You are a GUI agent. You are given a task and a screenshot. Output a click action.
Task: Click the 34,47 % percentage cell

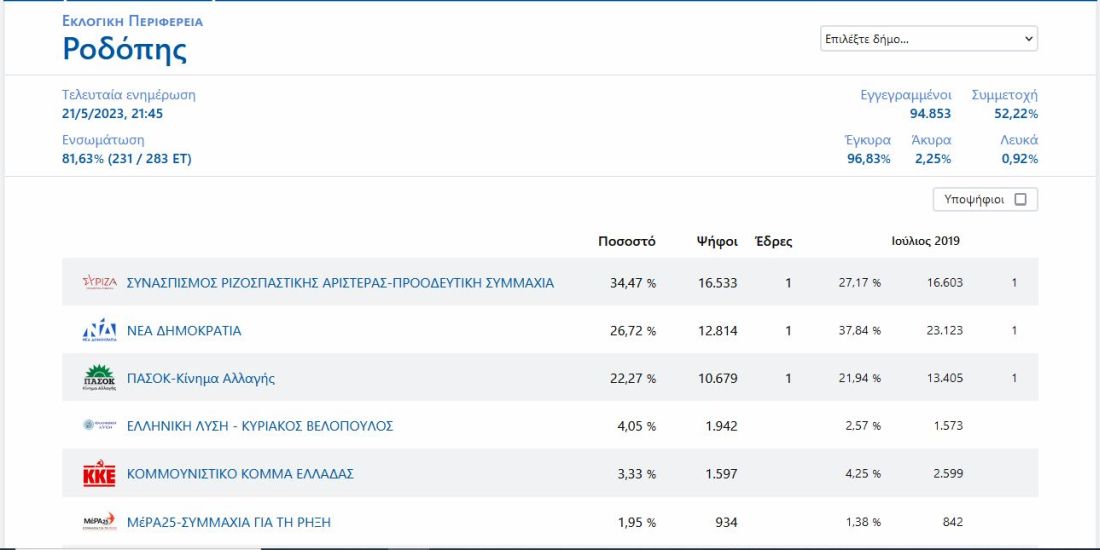point(633,283)
